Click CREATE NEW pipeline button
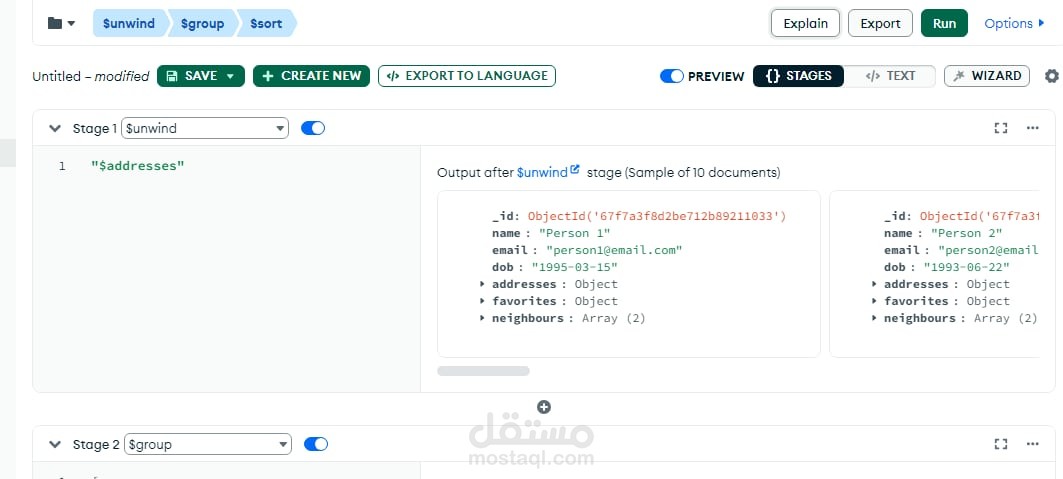This screenshot has width=1063, height=479. point(311,76)
